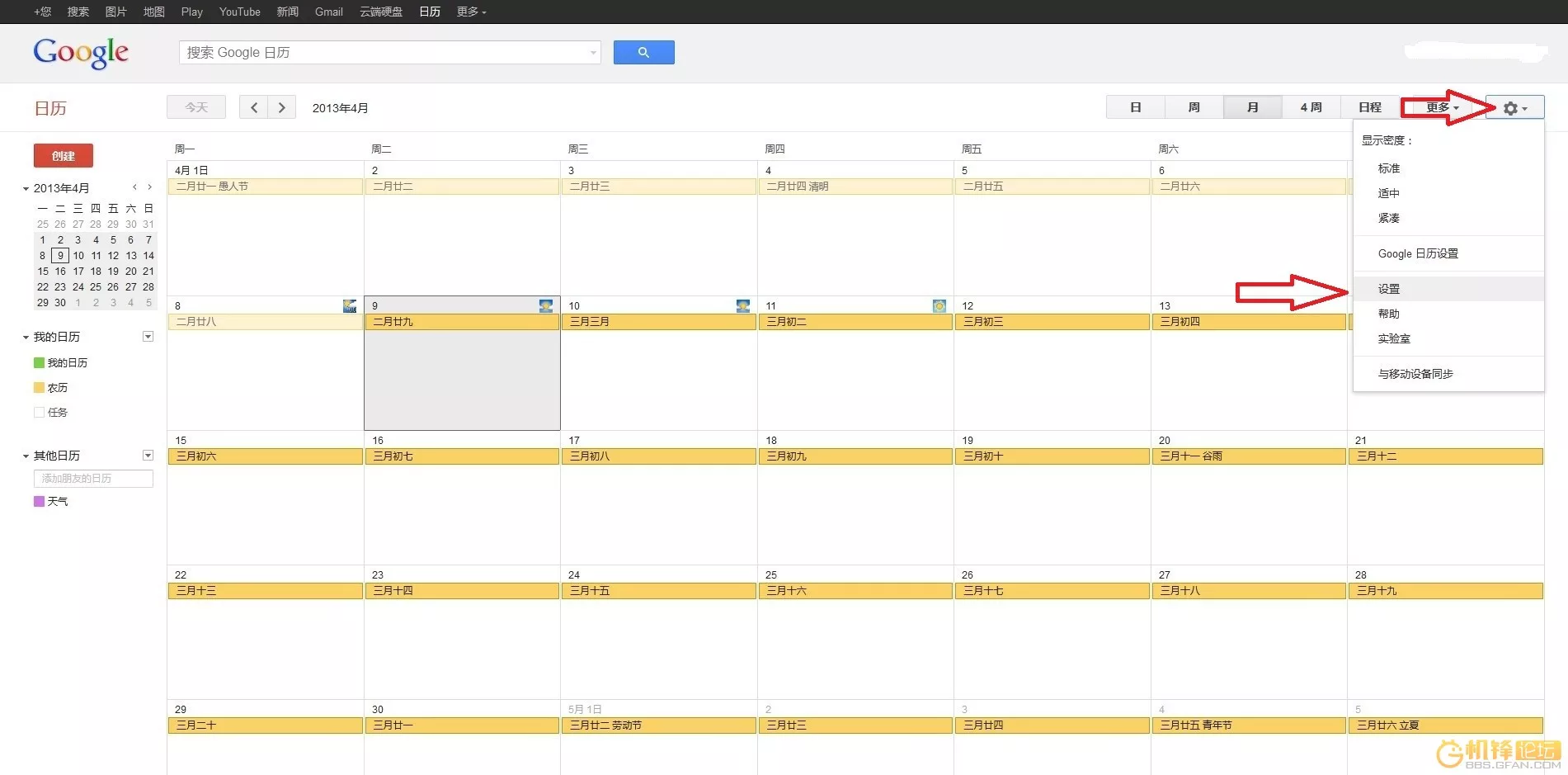Open 其他日历 section options dropdown

click(x=148, y=456)
